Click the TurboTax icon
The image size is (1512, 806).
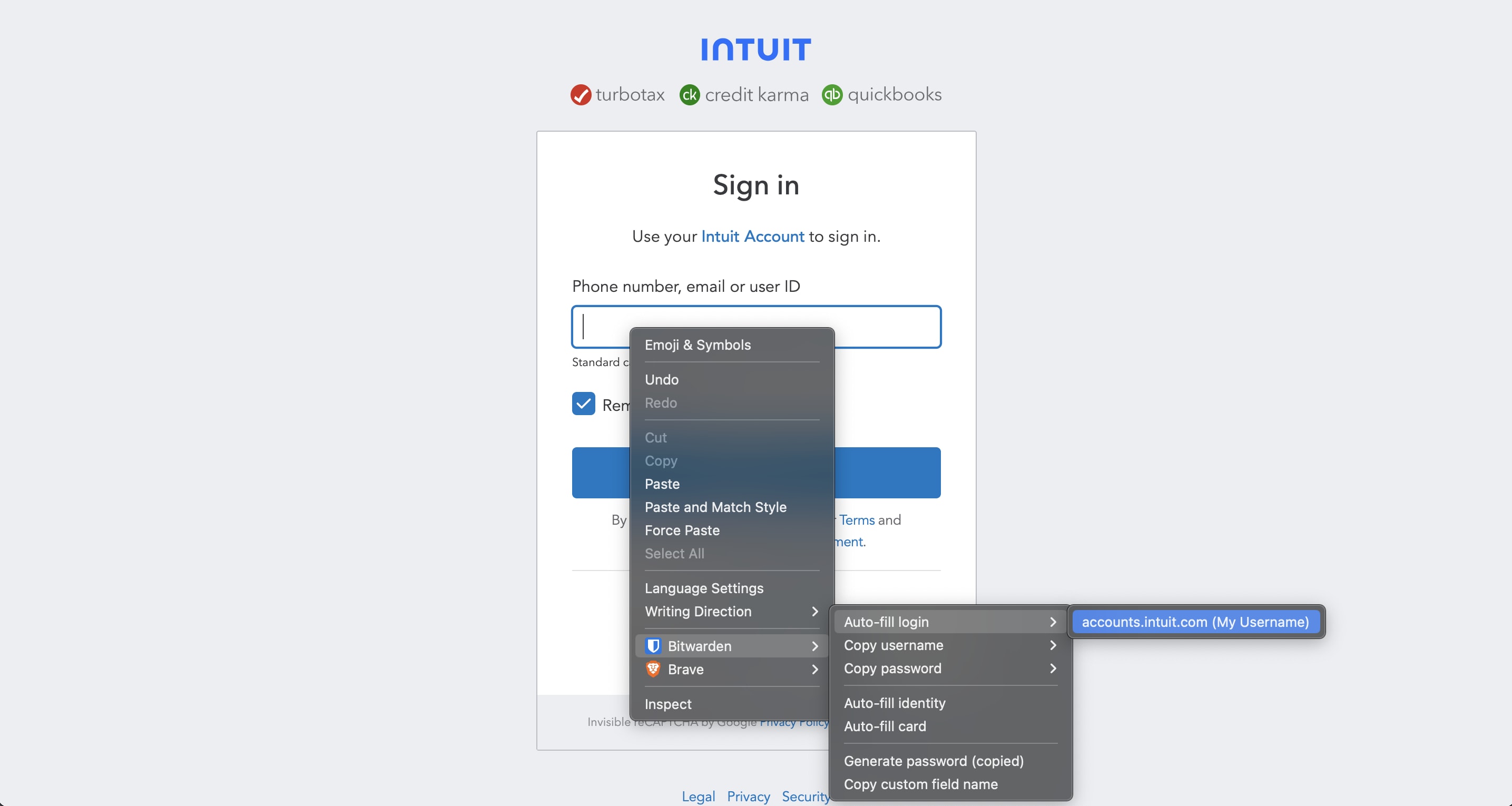point(579,94)
